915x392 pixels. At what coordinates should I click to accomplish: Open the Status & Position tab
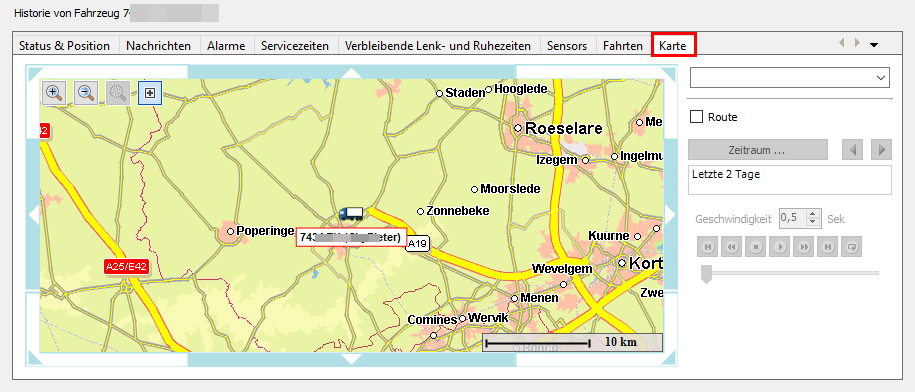[64, 46]
